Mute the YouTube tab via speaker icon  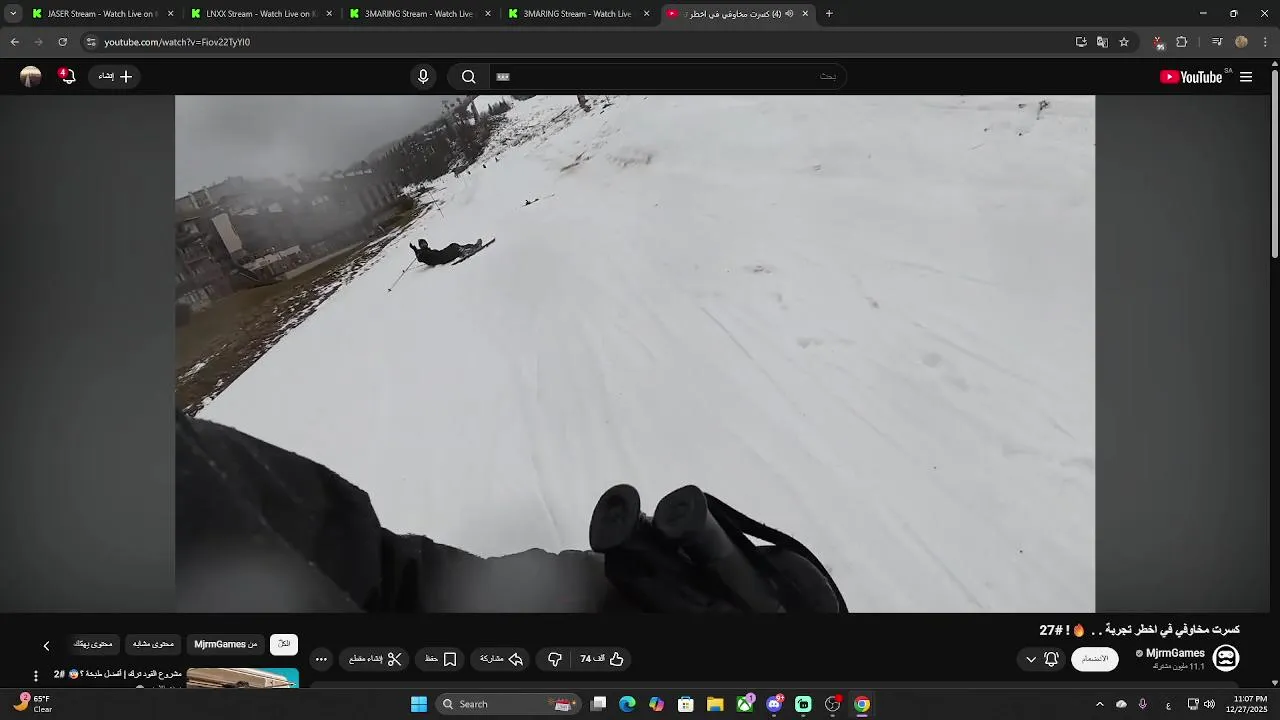[x=789, y=14]
